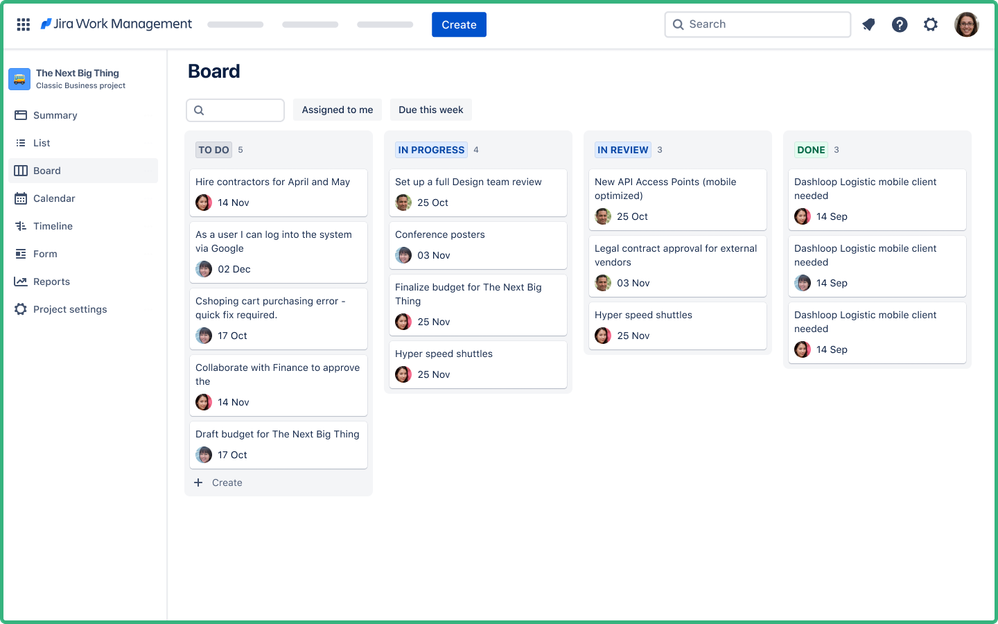Click the IN REVIEW column header
The height and width of the screenshot is (624, 998).
coord(622,150)
